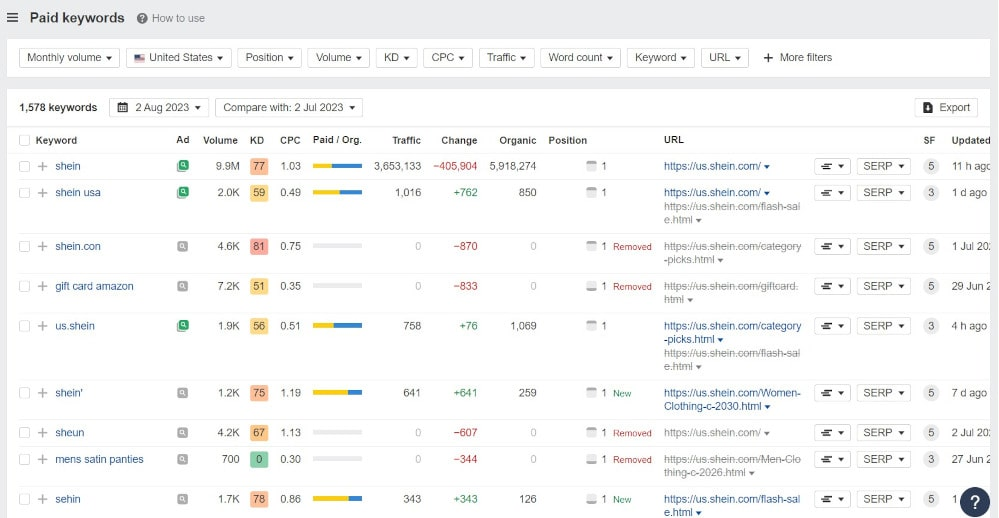
Task: Open the hamburger menu beside Paid keywords
Action: coord(12,18)
